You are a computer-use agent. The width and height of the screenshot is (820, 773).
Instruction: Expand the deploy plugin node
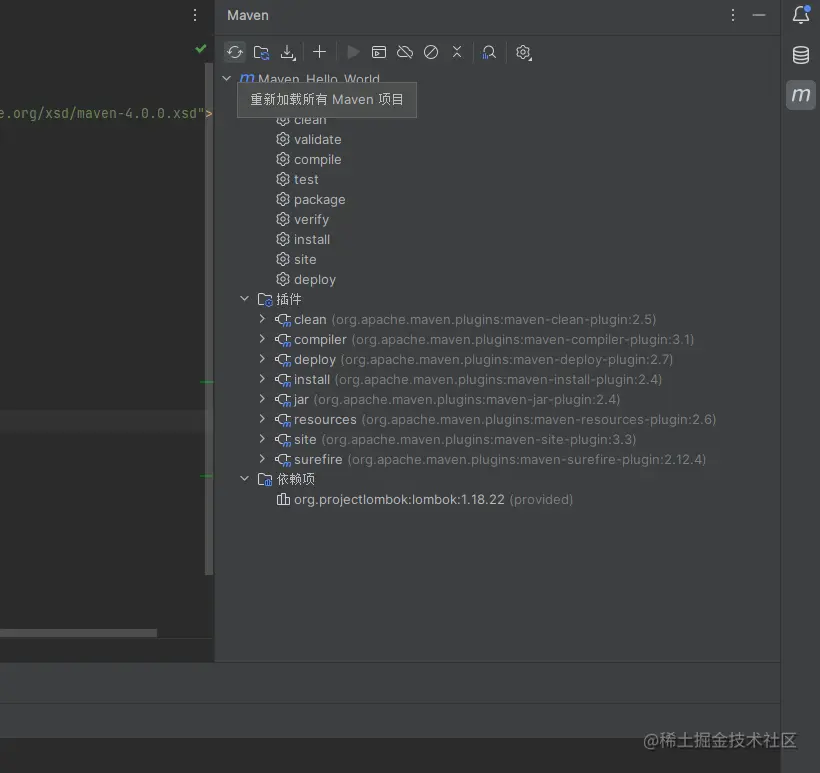[262, 359]
